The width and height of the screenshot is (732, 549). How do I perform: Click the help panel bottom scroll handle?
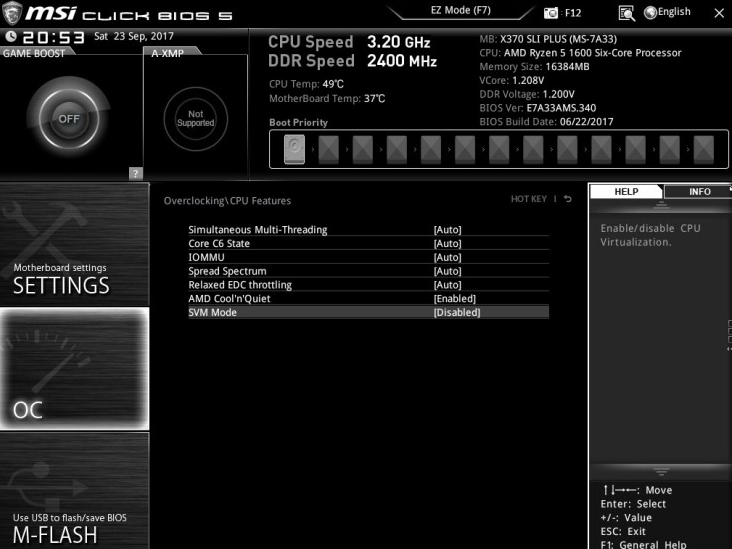[661, 472]
